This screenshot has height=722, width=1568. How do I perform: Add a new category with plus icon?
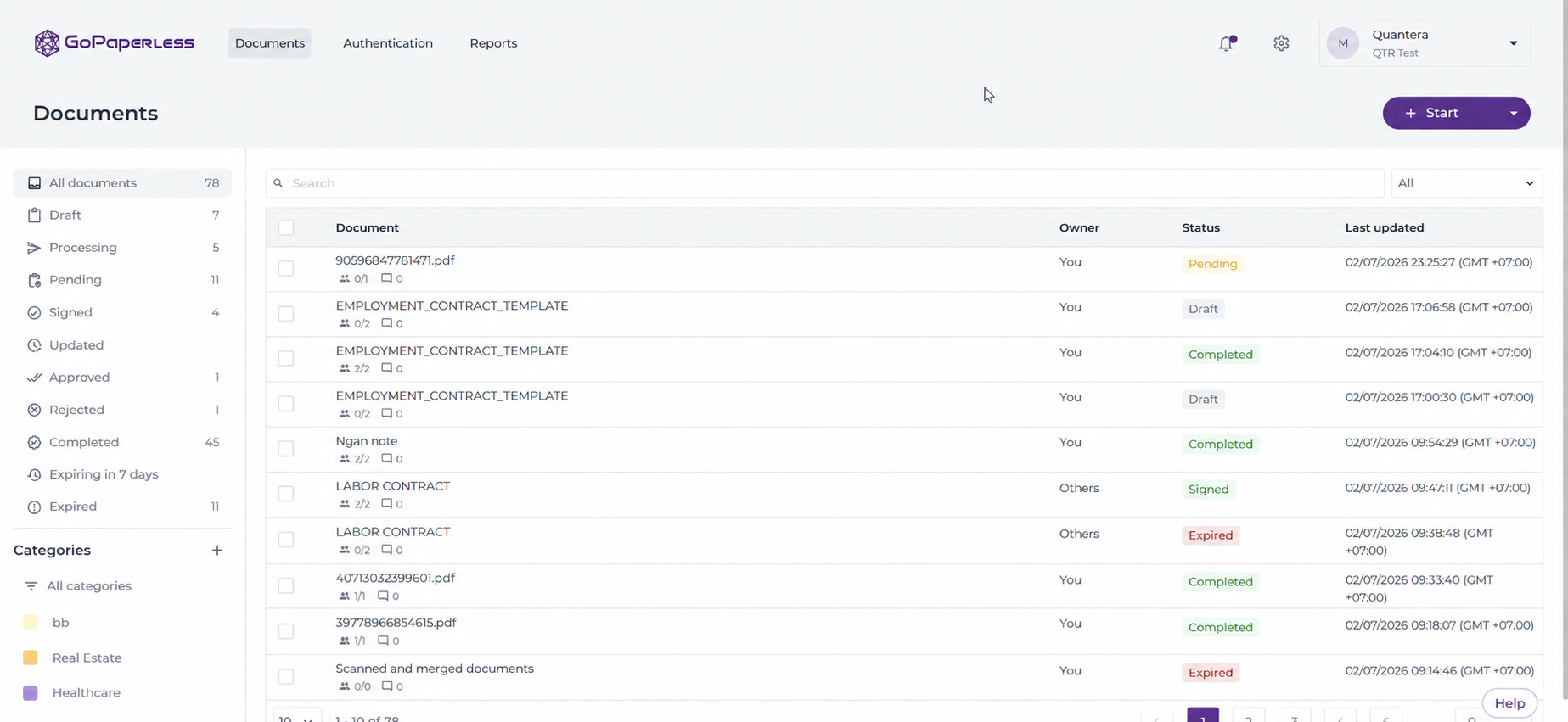click(217, 551)
